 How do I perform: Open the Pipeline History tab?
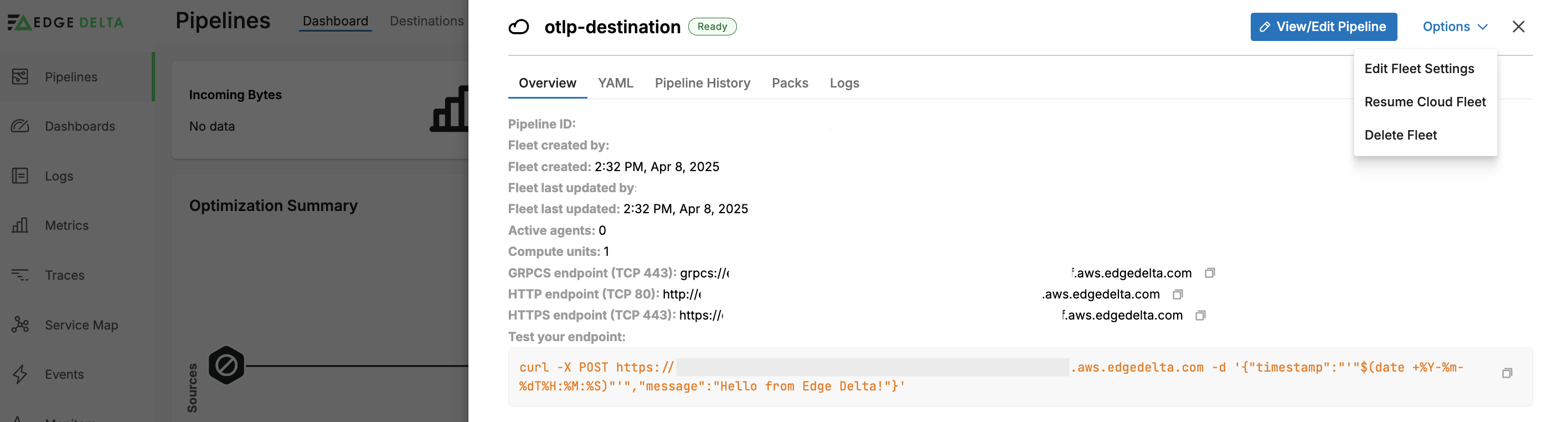tap(703, 83)
